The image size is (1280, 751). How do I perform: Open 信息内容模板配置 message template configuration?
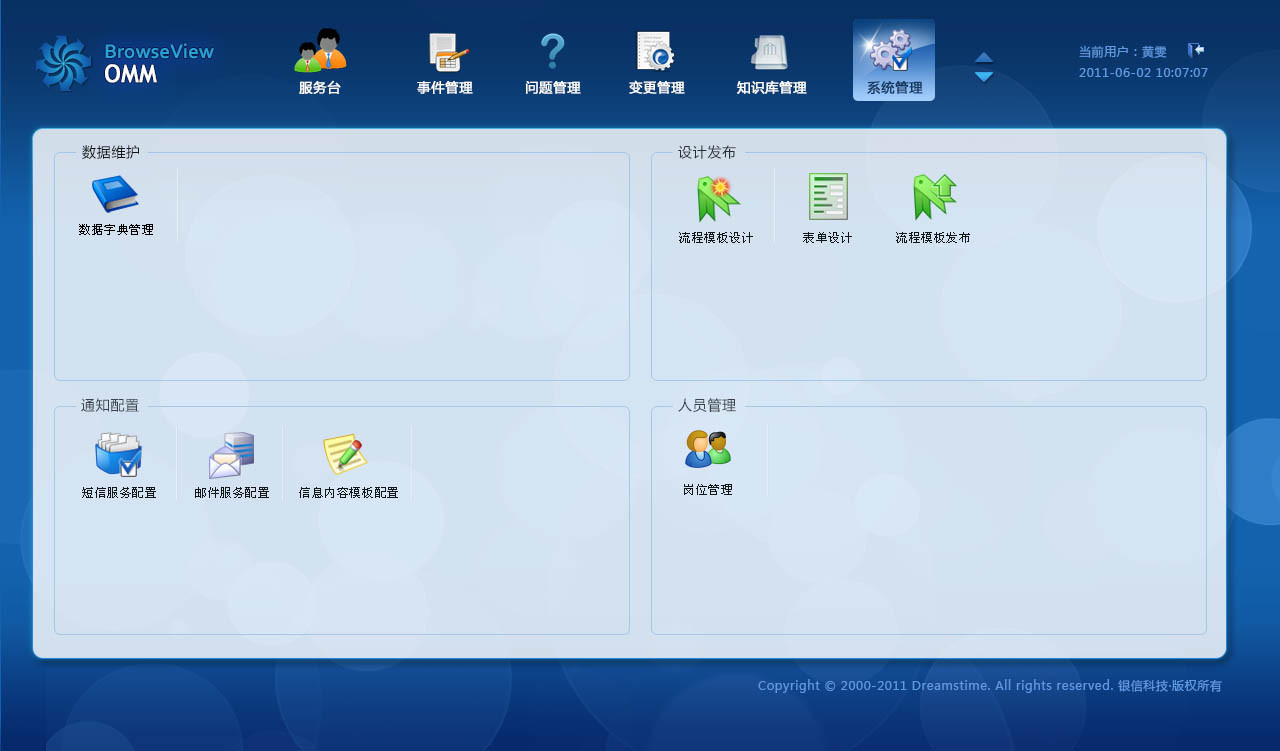(347, 460)
